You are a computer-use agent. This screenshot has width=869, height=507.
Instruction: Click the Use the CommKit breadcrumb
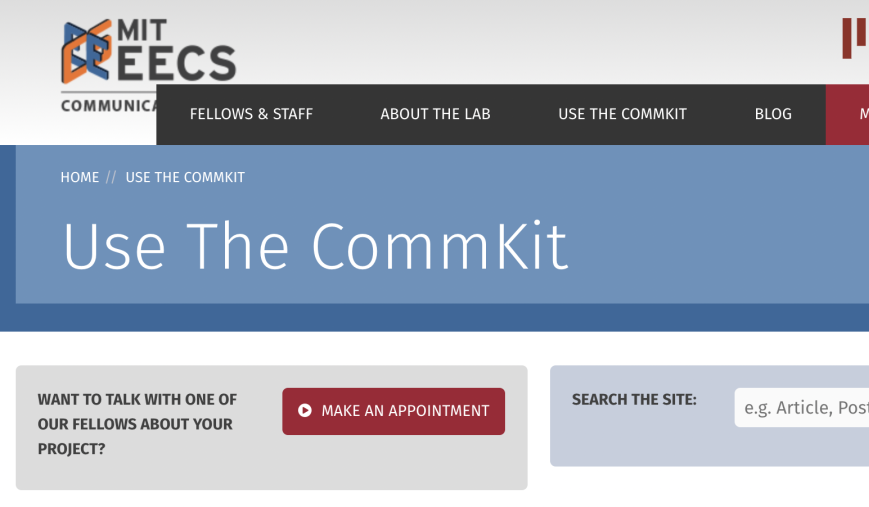pyautogui.click(x=185, y=177)
